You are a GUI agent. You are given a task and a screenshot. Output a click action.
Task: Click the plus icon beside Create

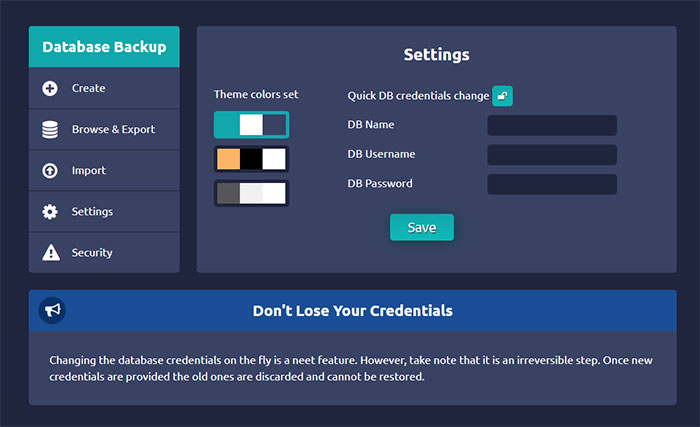coord(50,88)
